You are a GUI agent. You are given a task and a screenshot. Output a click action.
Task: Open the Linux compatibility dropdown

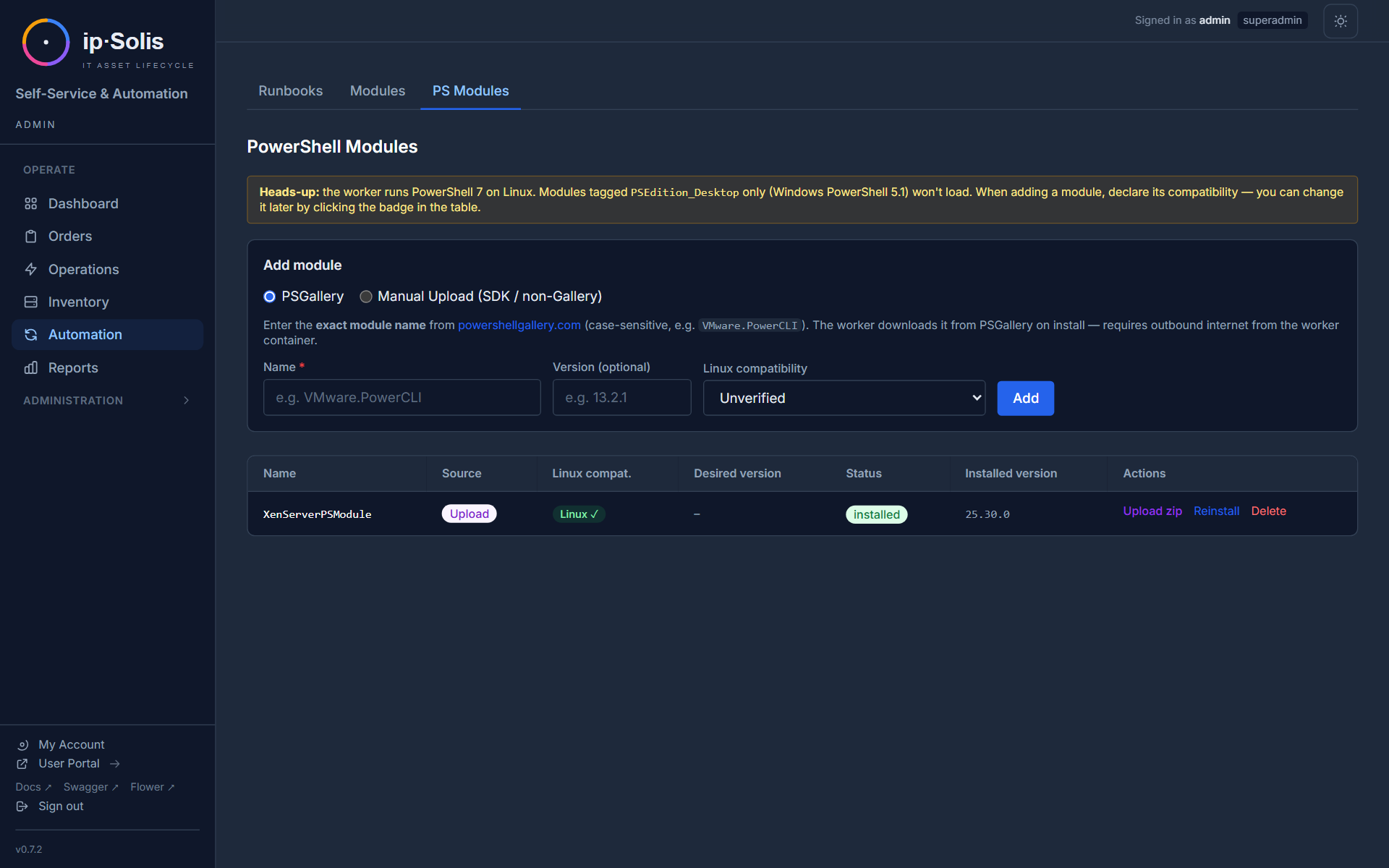tap(844, 398)
